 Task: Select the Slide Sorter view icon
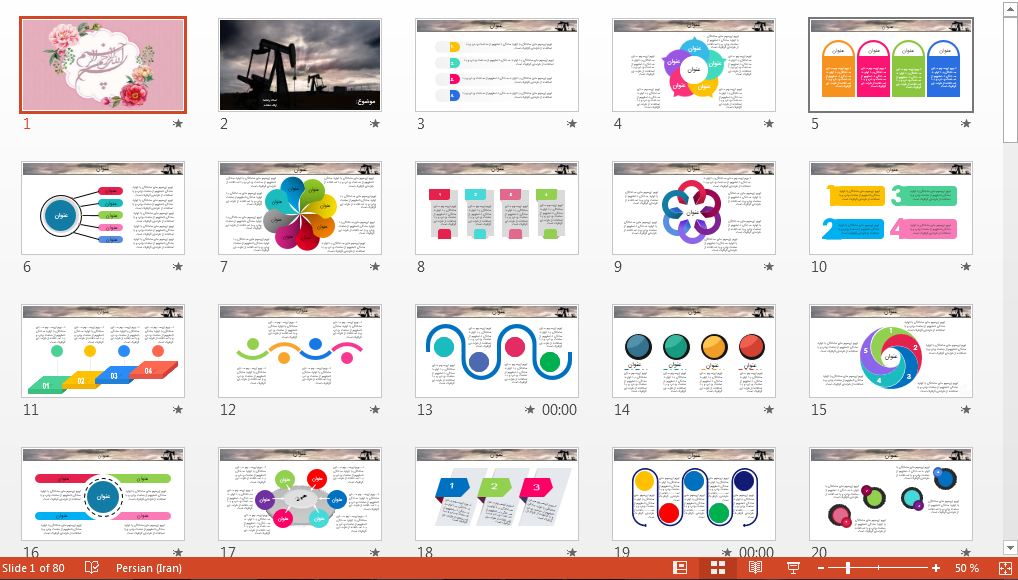click(717, 568)
